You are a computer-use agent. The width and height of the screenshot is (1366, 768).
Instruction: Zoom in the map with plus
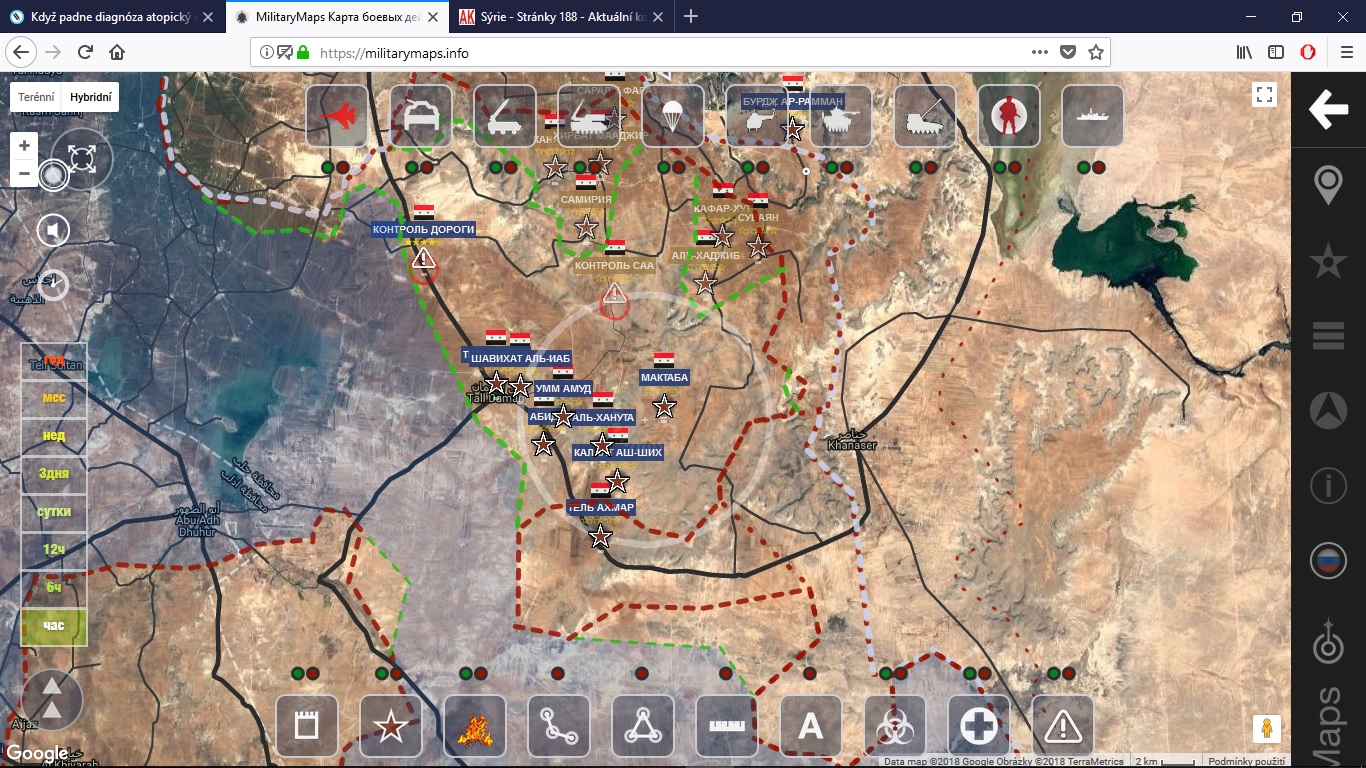tap(25, 146)
